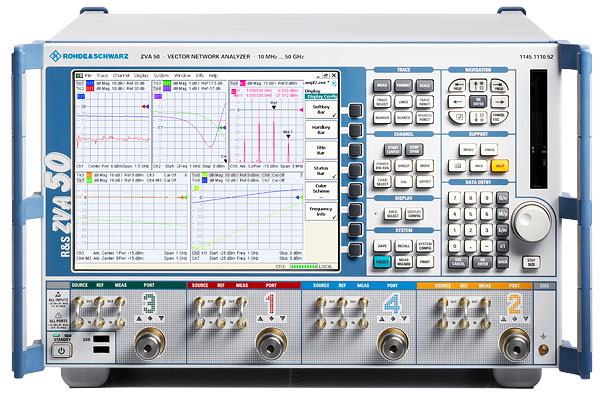Touch the Port 1 test connector
600x401 pixels.
(271, 344)
